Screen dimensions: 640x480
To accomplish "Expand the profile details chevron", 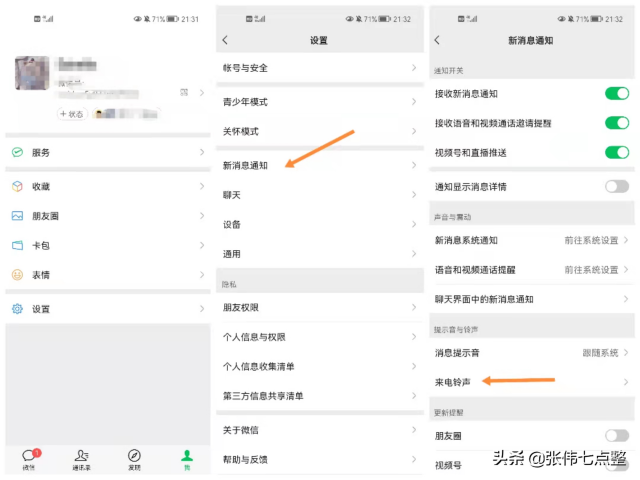I will [x=202, y=93].
